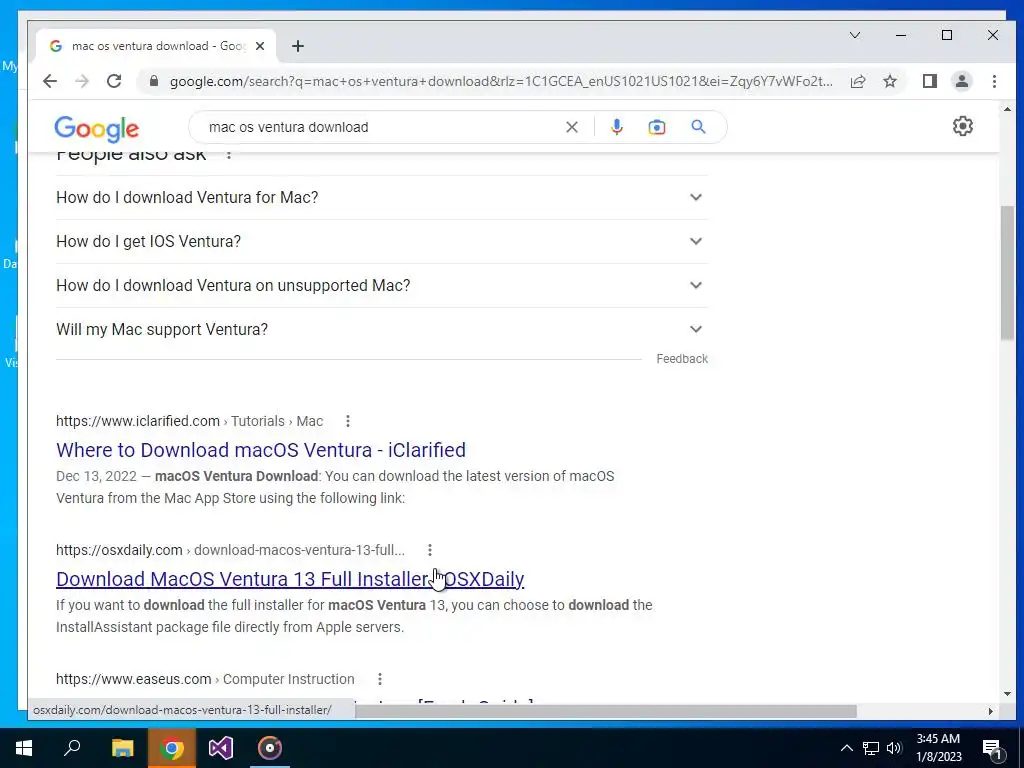Open the osxdaily result three-dot menu
This screenshot has width=1024, height=768.
point(430,550)
